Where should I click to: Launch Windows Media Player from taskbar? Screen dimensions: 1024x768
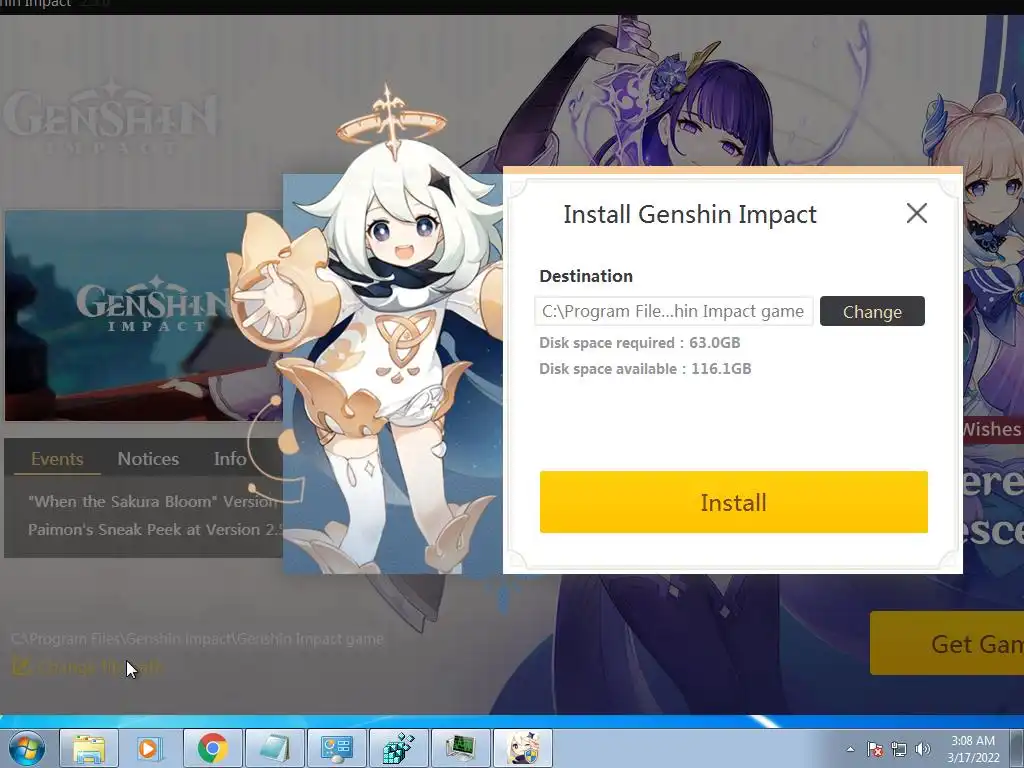click(x=150, y=748)
